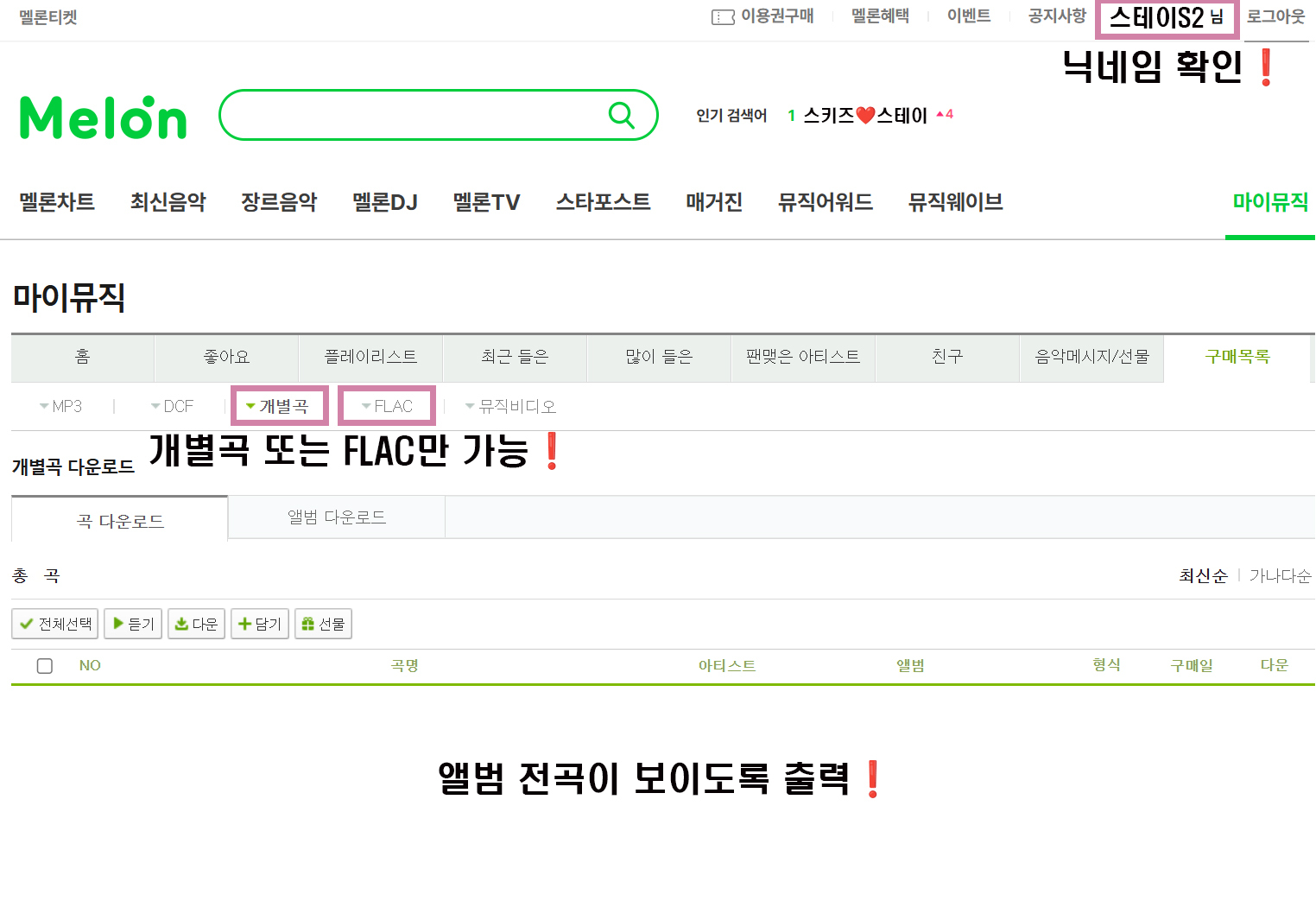
Task: Sort the list by 가나다순
Action: 1280,576
